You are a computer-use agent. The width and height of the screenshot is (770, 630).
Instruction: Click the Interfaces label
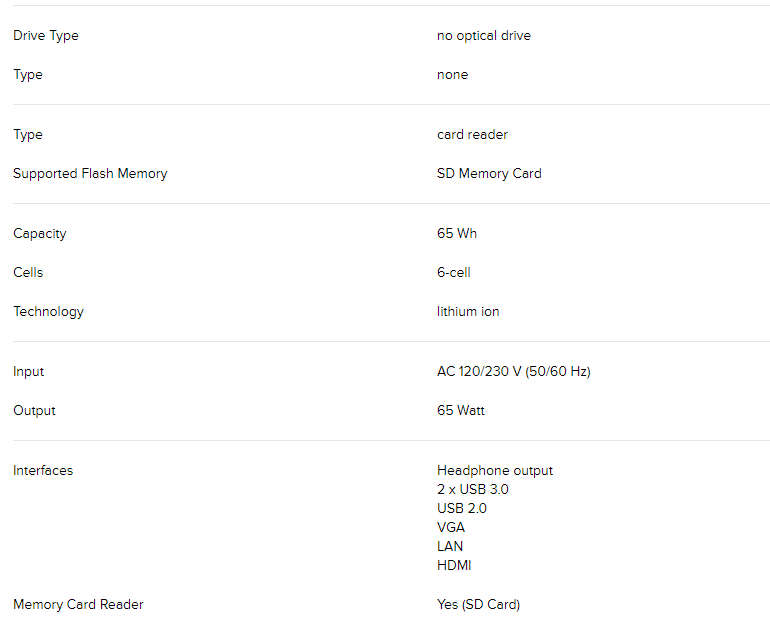[x=43, y=470]
